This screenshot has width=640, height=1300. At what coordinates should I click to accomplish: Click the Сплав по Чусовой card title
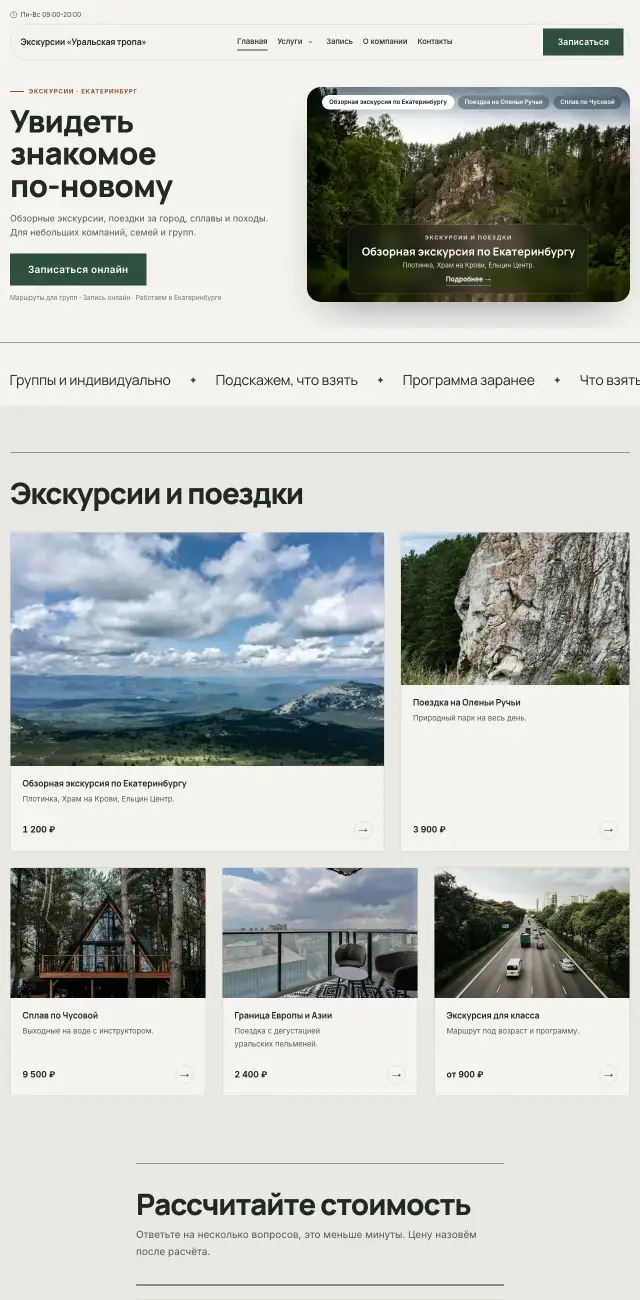tap(60, 1015)
